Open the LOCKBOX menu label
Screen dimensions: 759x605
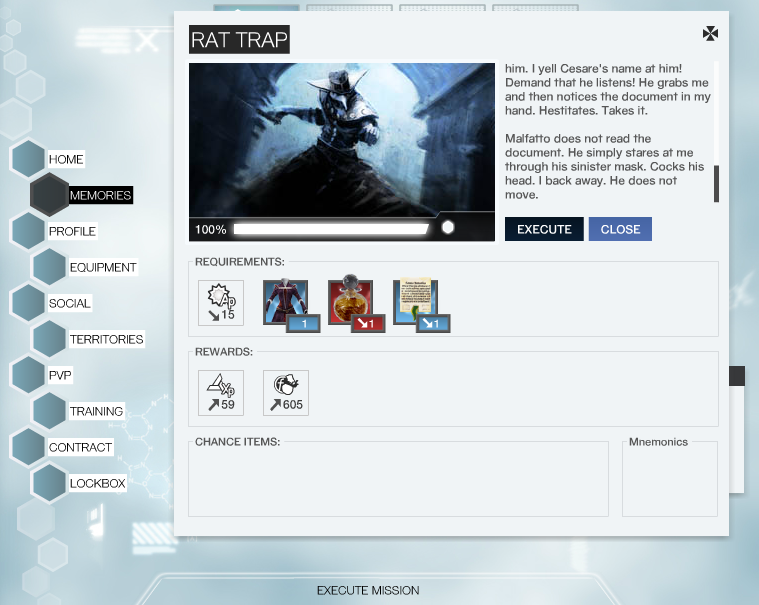97,484
